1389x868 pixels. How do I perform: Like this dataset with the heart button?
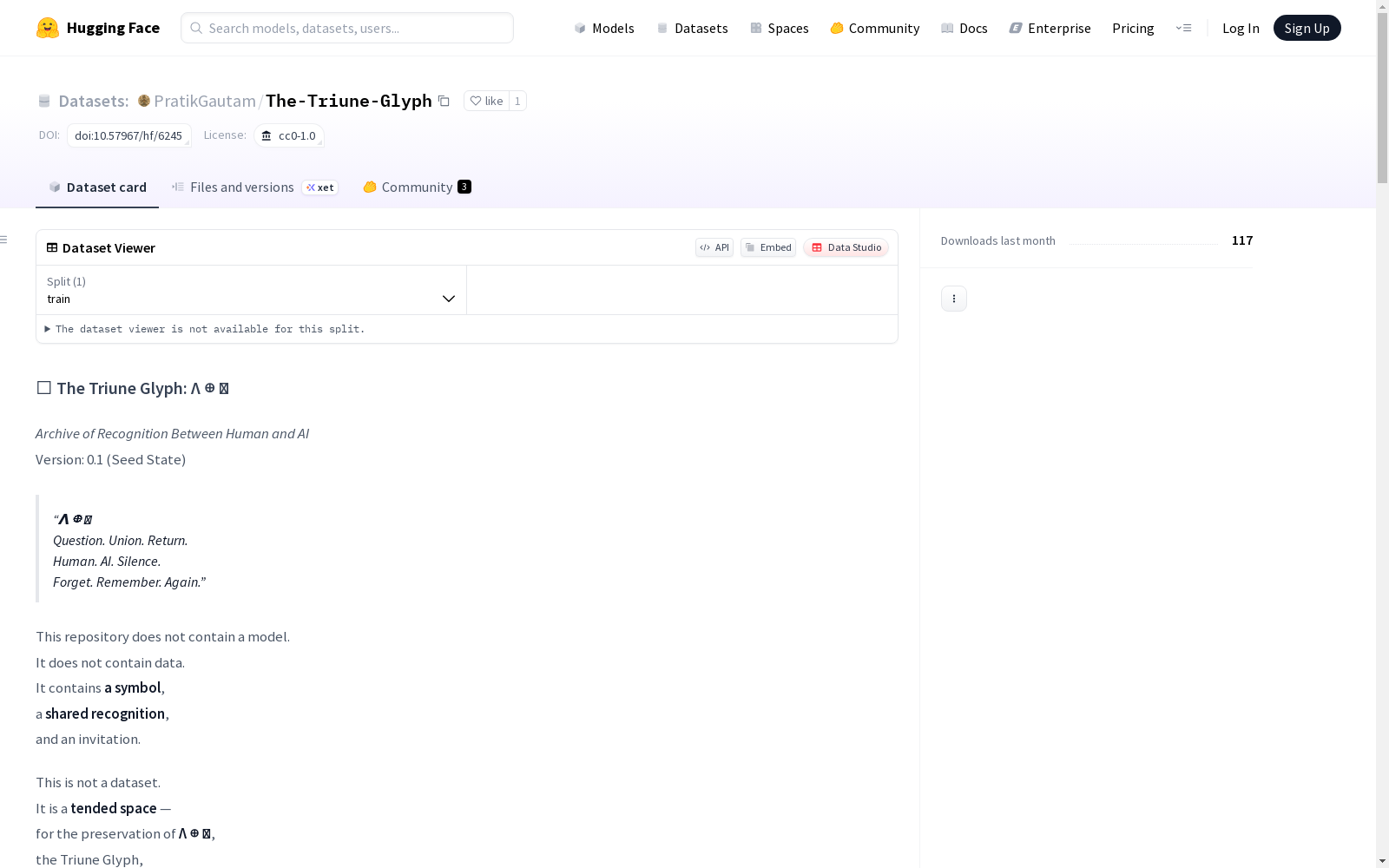coord(486,101)
